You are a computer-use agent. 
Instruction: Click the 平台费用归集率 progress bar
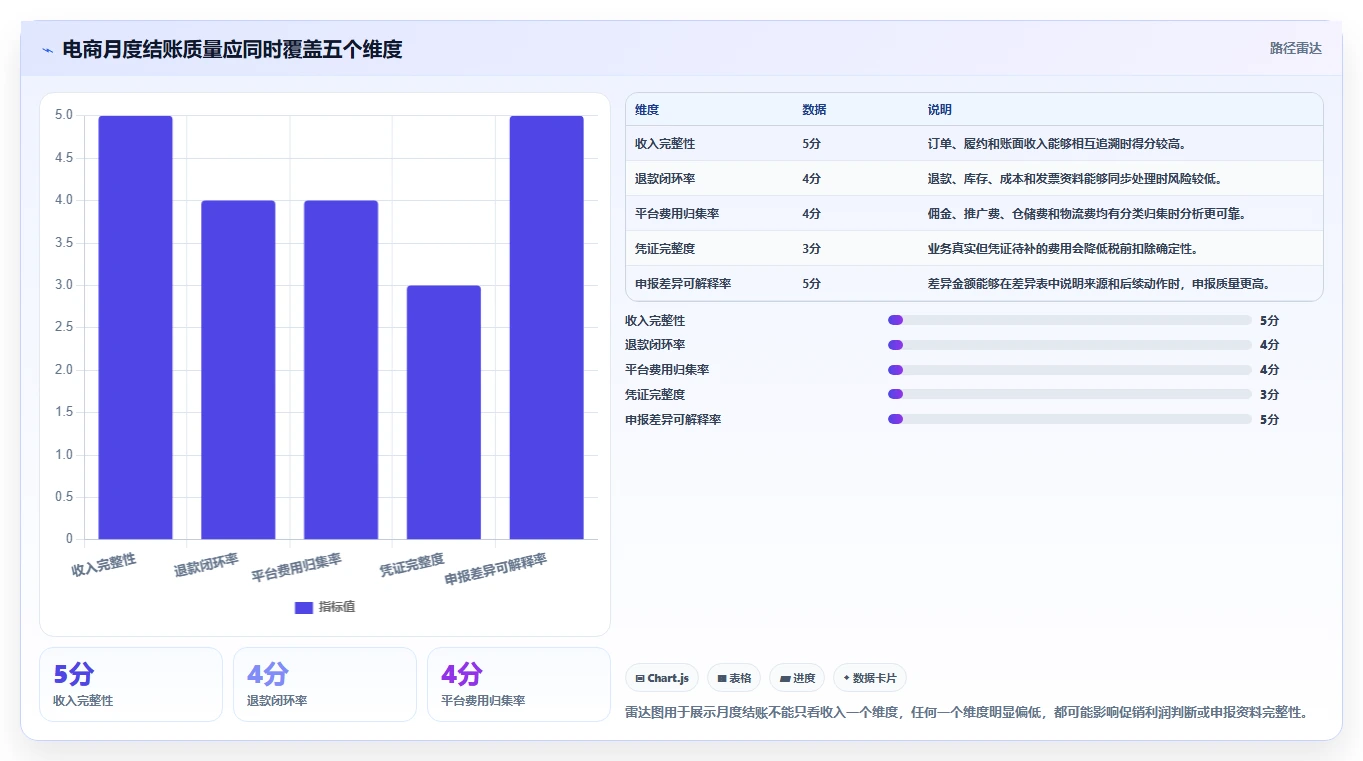(1070, 370)
